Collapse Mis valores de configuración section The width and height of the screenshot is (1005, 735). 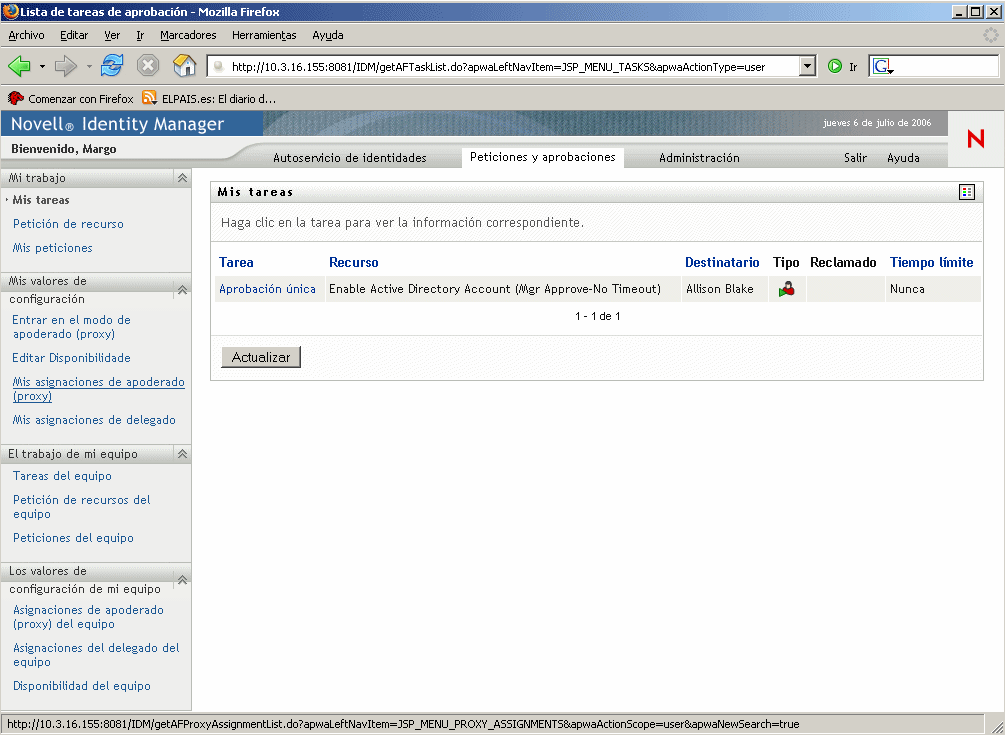pyautogui.click(x=182, y=290)
